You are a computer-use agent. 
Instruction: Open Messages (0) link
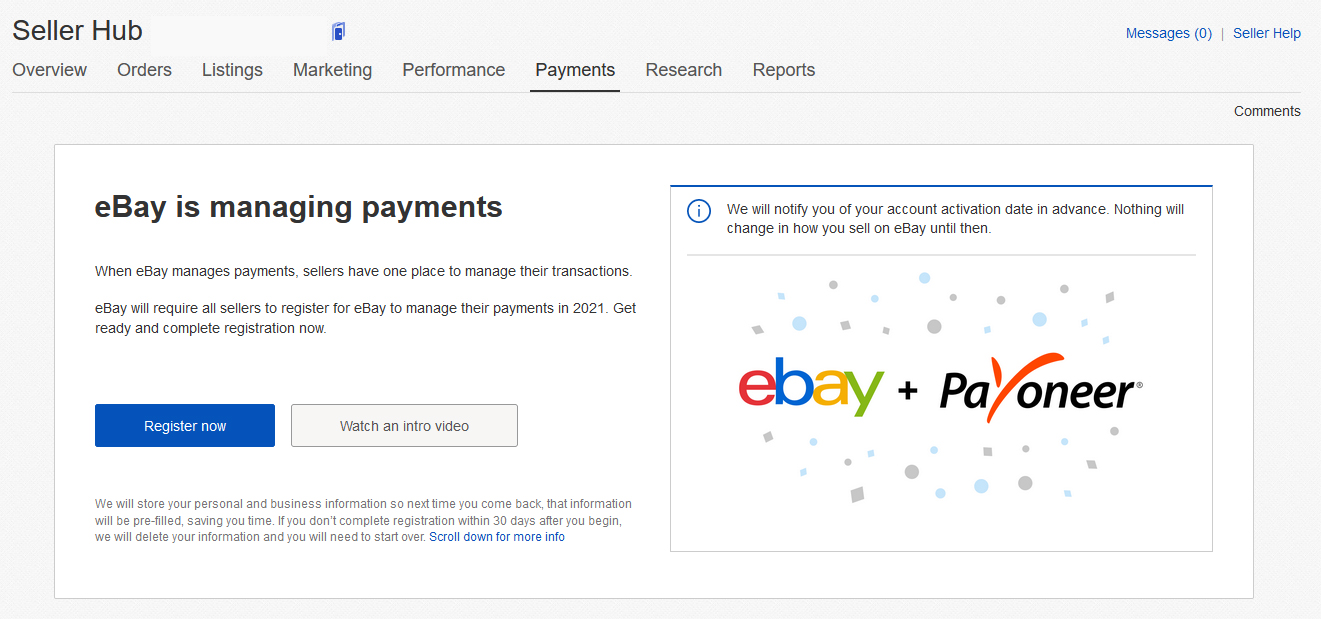[x=1168, y=33]
